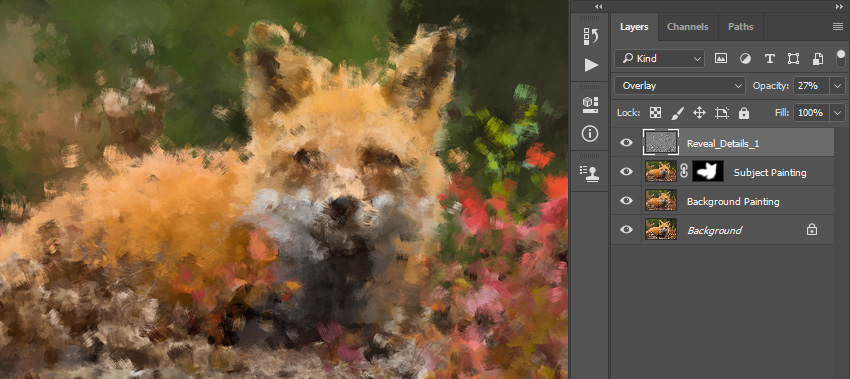This screenshot has width=850, height=379.
Task: Open the History panel icon
Action: click(x=590, y=36)
